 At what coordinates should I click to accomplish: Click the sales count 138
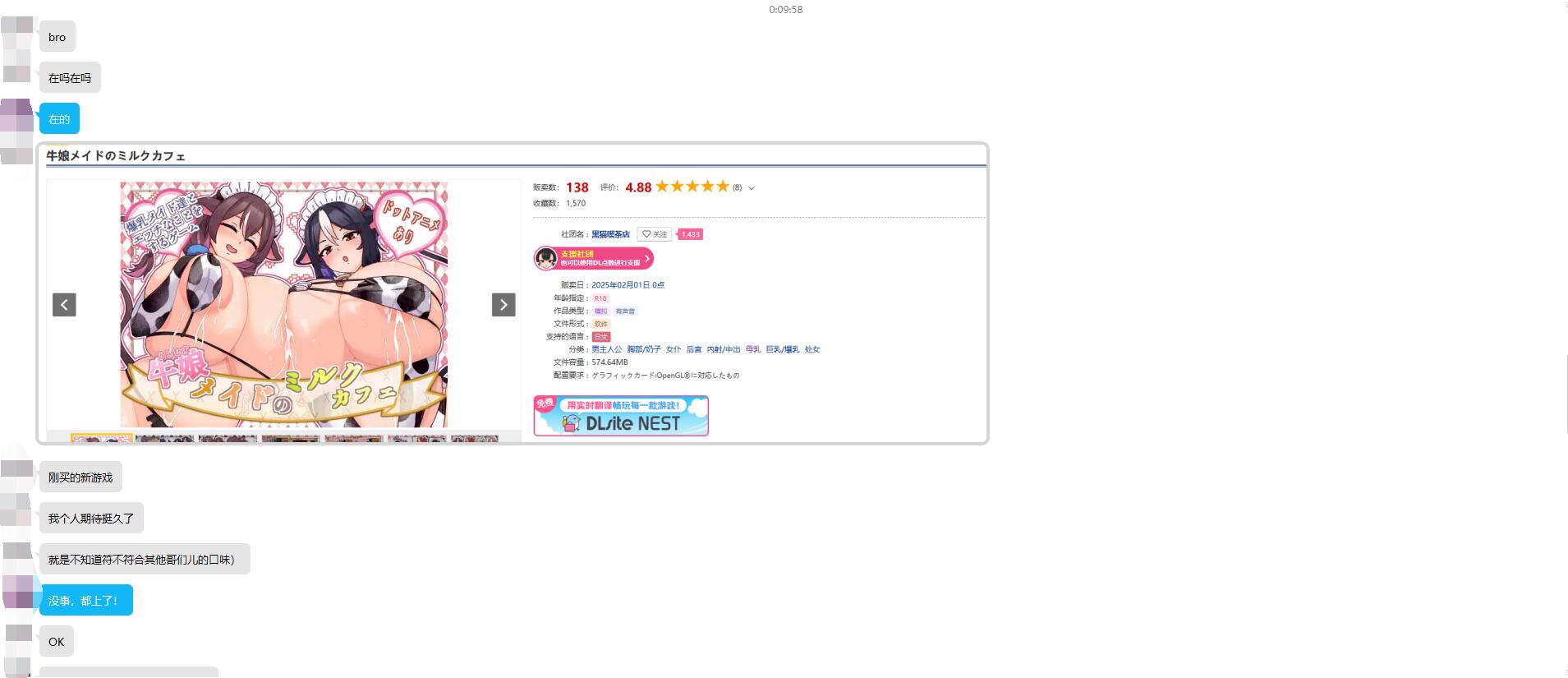[577, 187]
